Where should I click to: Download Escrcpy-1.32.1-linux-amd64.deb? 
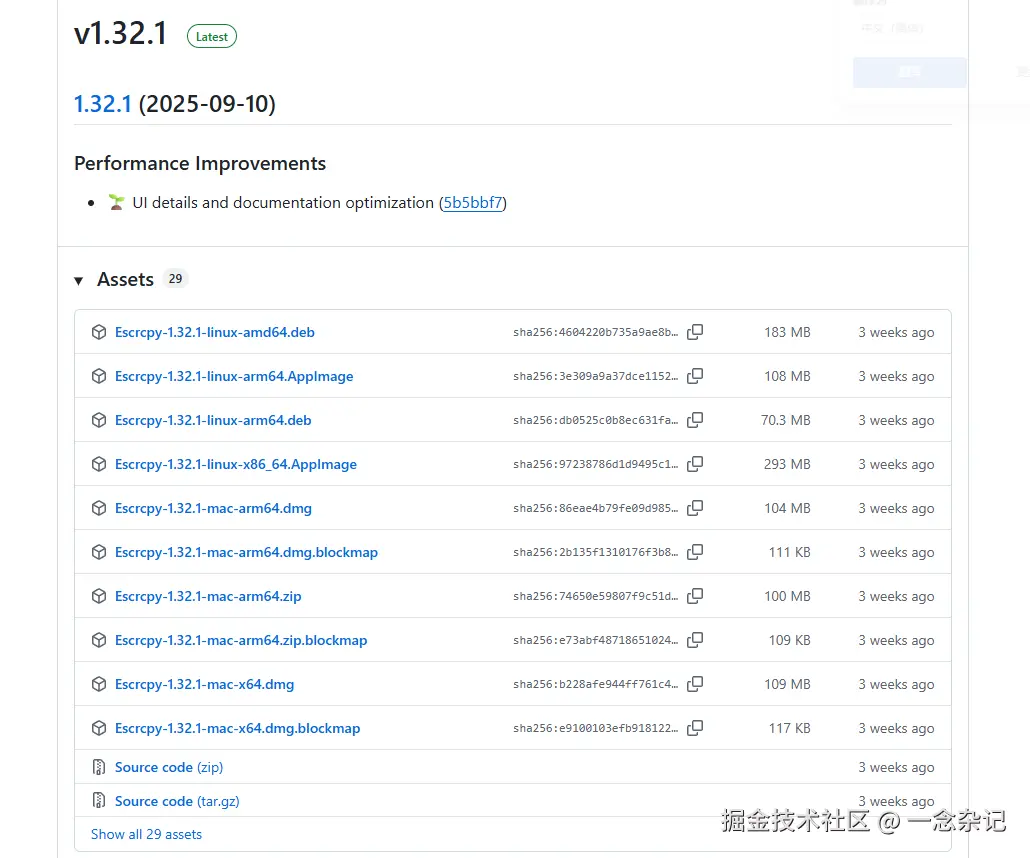coord(214,332)
